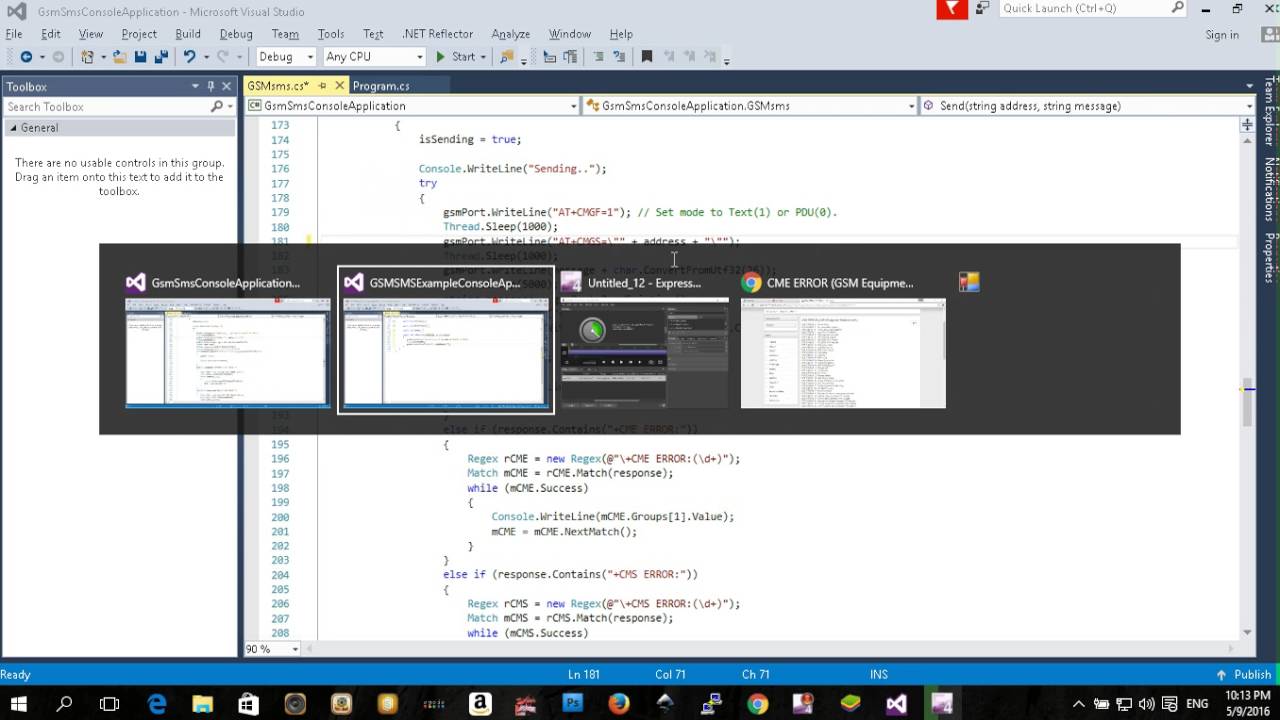Switch to the Program.cs tab

[x=381, y=86]
